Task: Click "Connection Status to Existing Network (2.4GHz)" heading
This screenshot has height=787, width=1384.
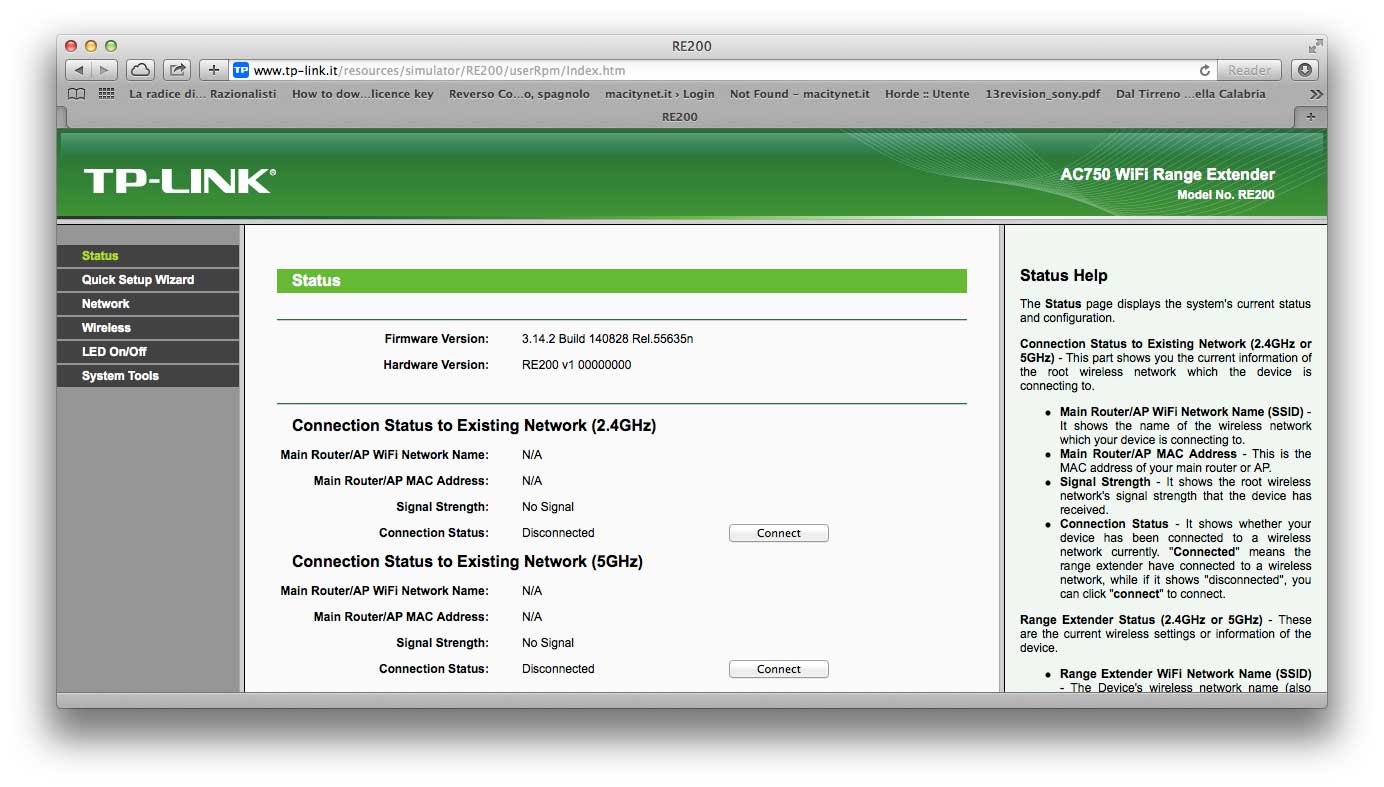Action: pyautogui.click(x=474, y=426)
